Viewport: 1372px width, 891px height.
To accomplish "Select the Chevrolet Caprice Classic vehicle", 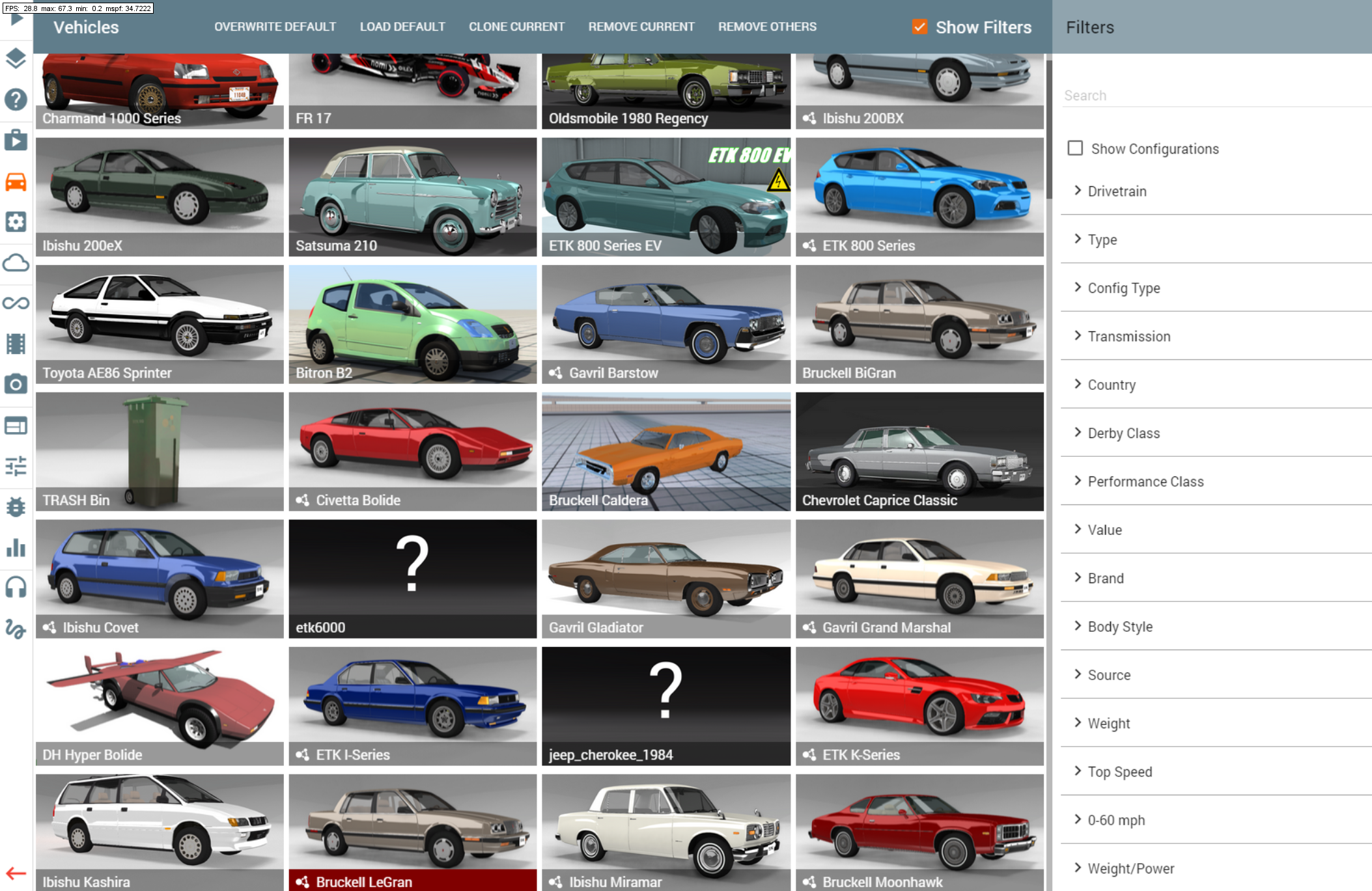I will [x=919, y=451].
